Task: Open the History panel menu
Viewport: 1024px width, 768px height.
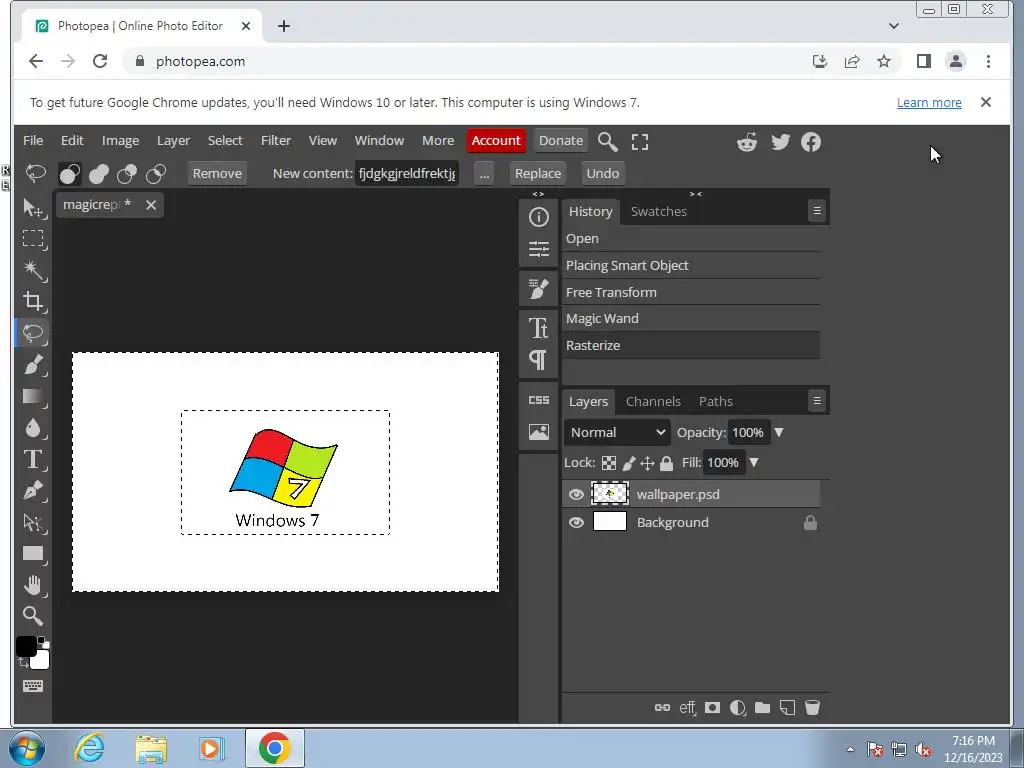Action: 816,211
